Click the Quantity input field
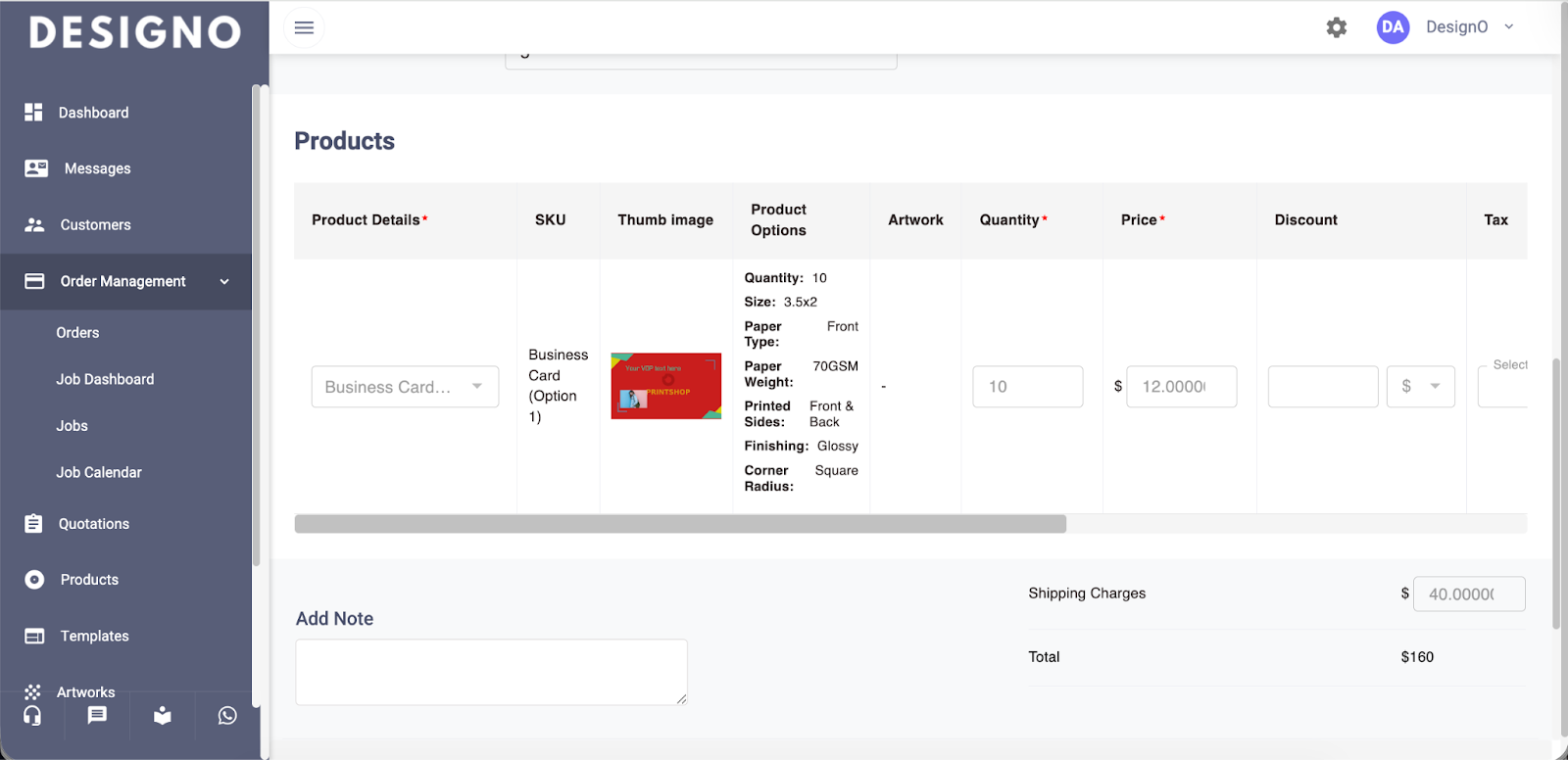The image size is (1568, 760). coord(1027,387)
